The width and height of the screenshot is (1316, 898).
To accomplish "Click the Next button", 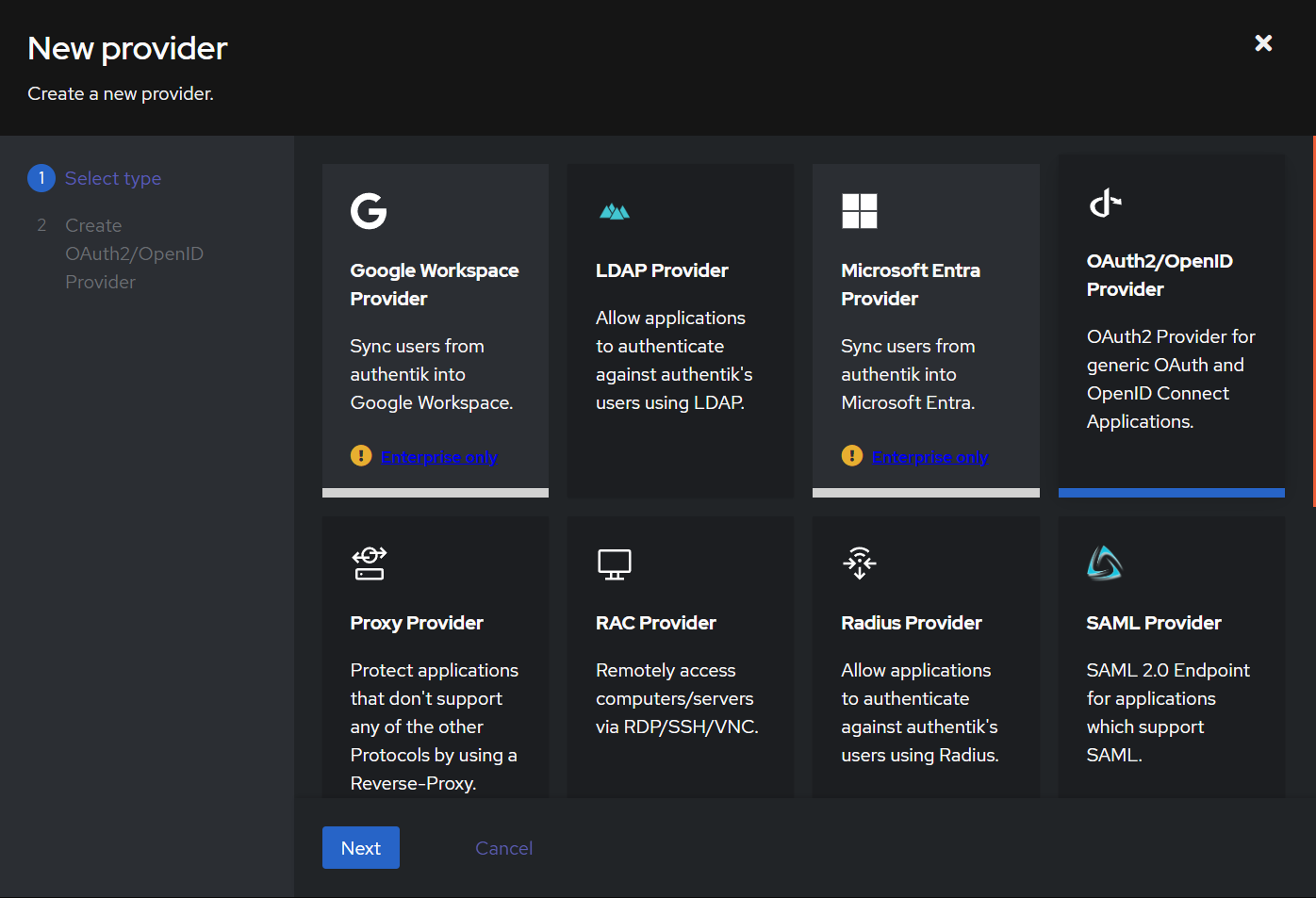I will click(x=361, y=848).
